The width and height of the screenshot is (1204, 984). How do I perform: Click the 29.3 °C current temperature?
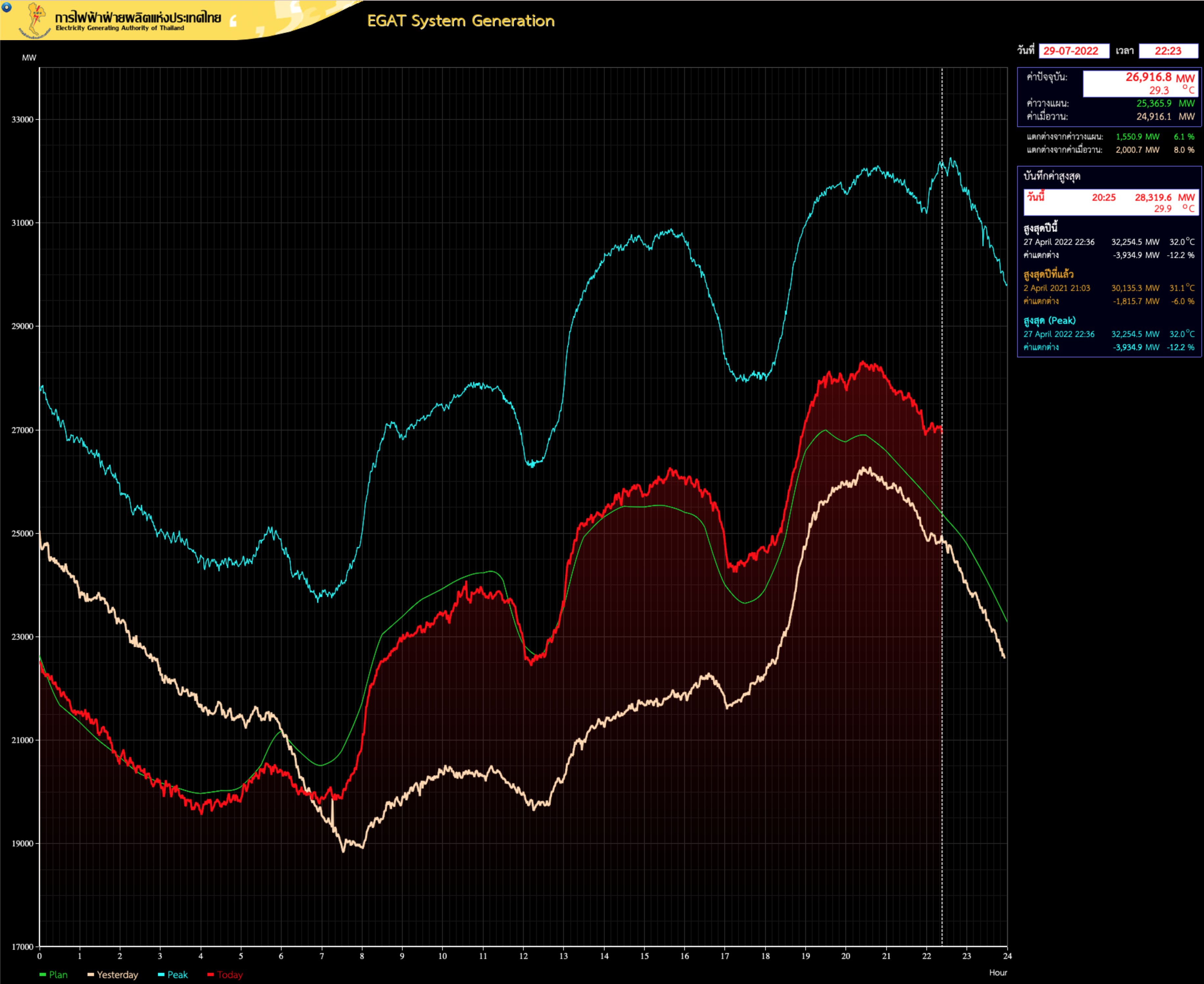pos(1172,90)
